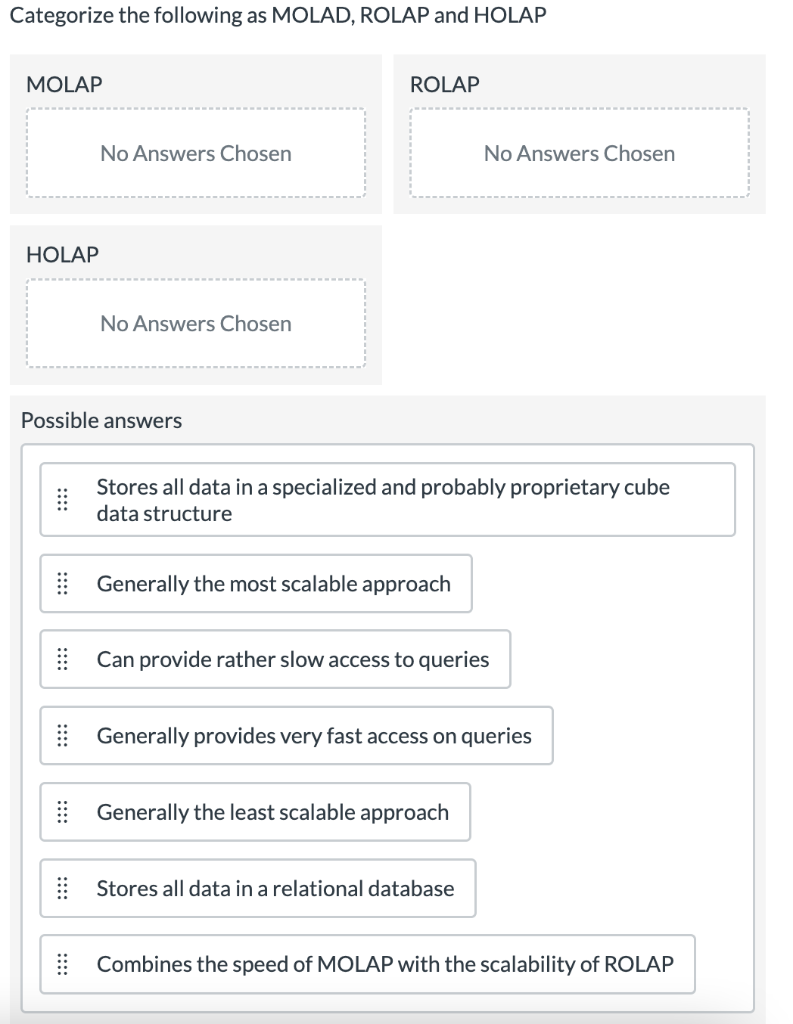Click the drag handle on 'Generally the most scalable approach'
The height and width of the screenshot is (1024, 793).
62,583
